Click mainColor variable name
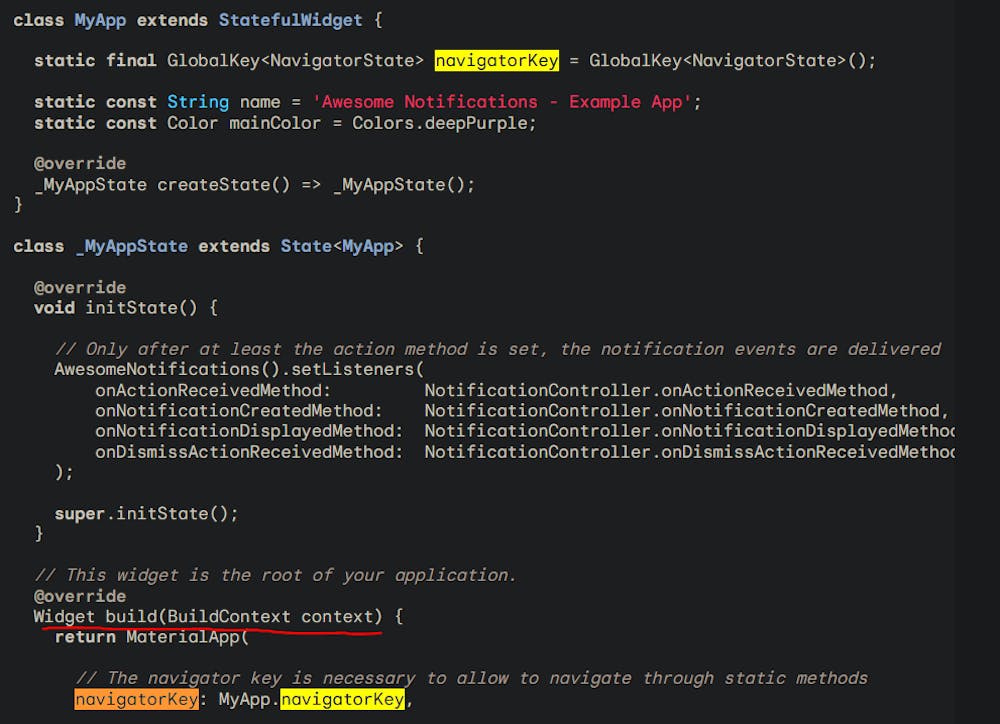The width and height of the screenshot is (1000, 724). [275, 123]
